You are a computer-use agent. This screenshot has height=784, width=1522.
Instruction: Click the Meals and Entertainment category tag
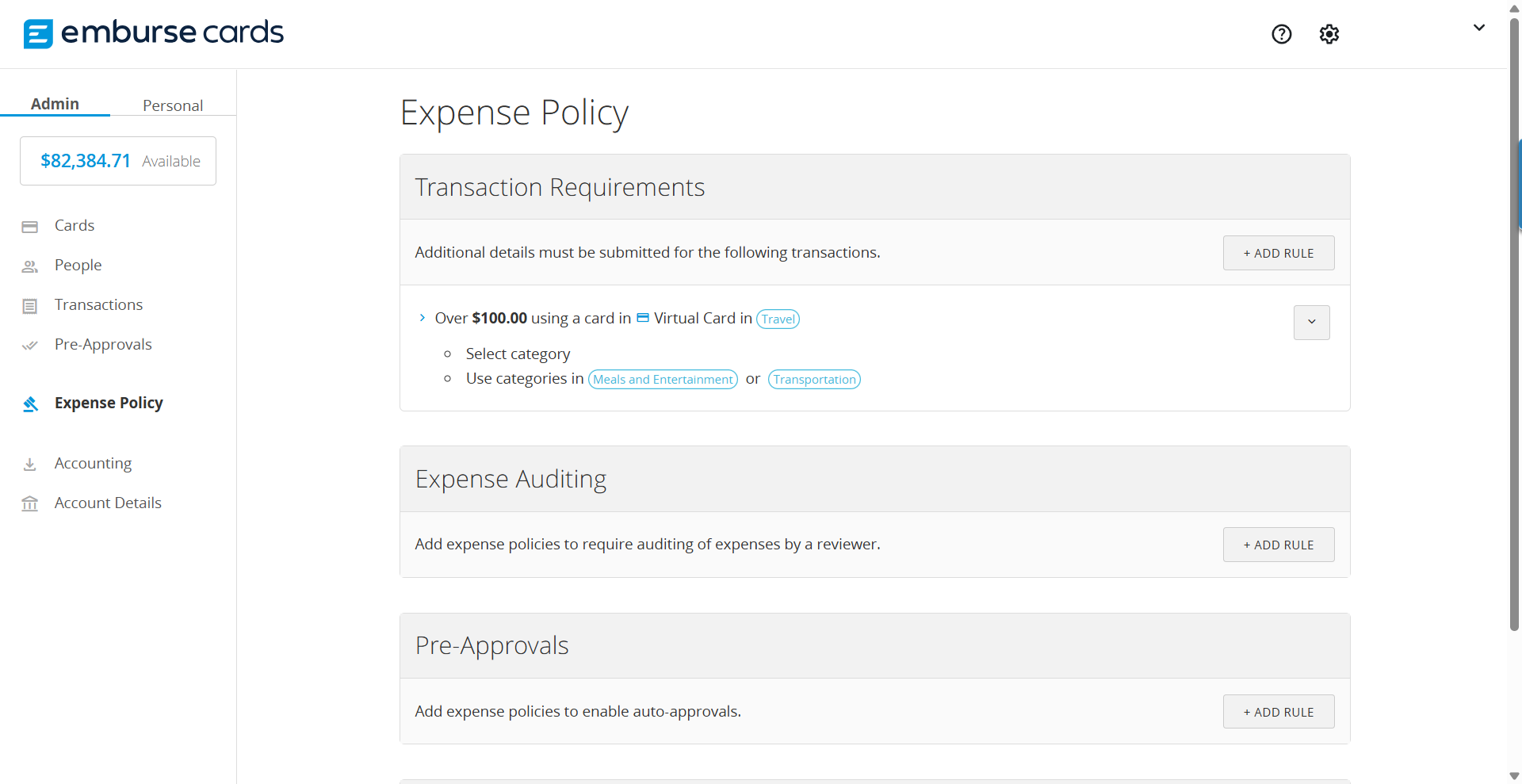[663, 380]
